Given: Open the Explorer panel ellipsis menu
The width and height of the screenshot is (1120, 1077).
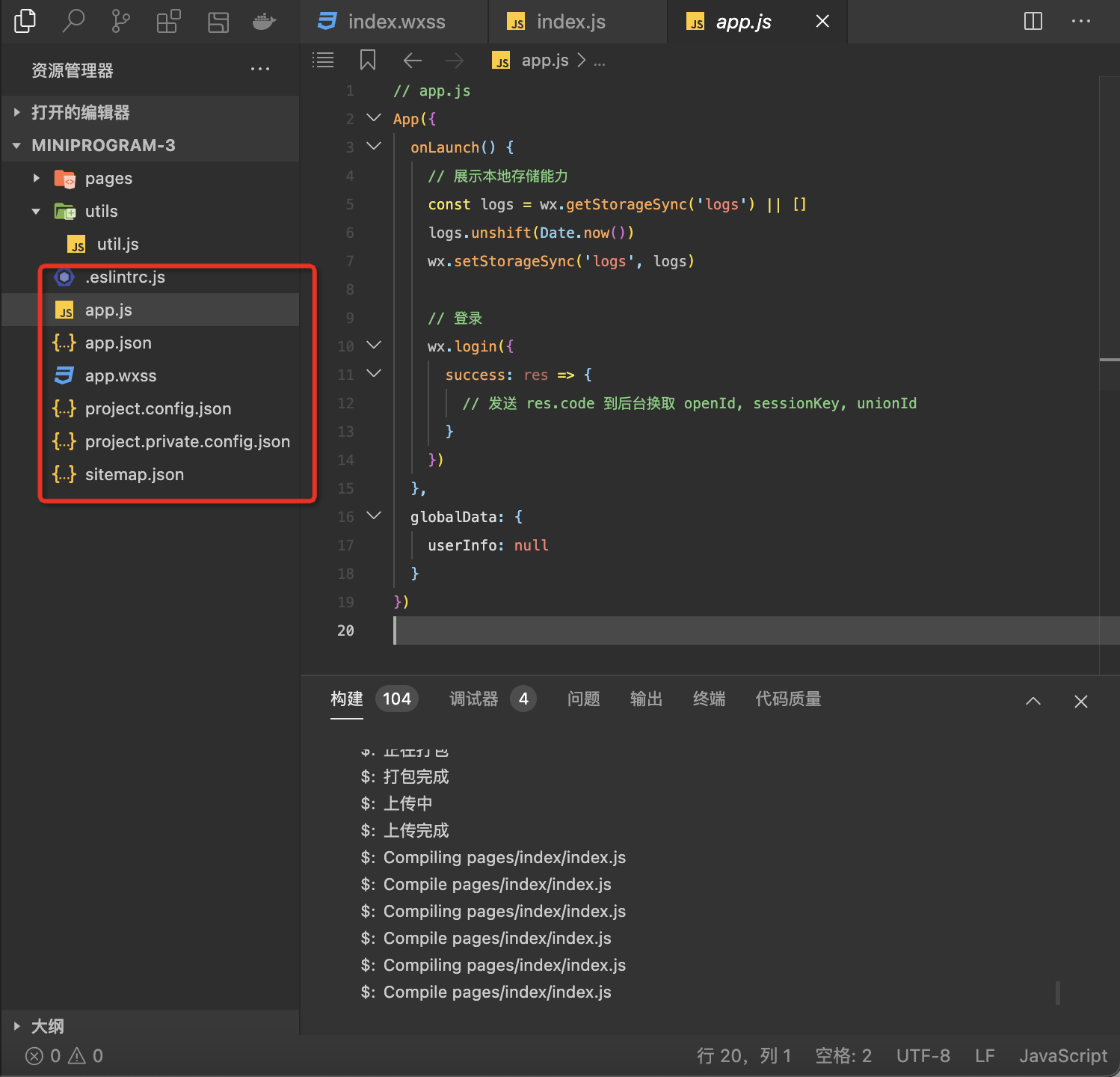Looking at the screenshot, I should pos(260,69).
